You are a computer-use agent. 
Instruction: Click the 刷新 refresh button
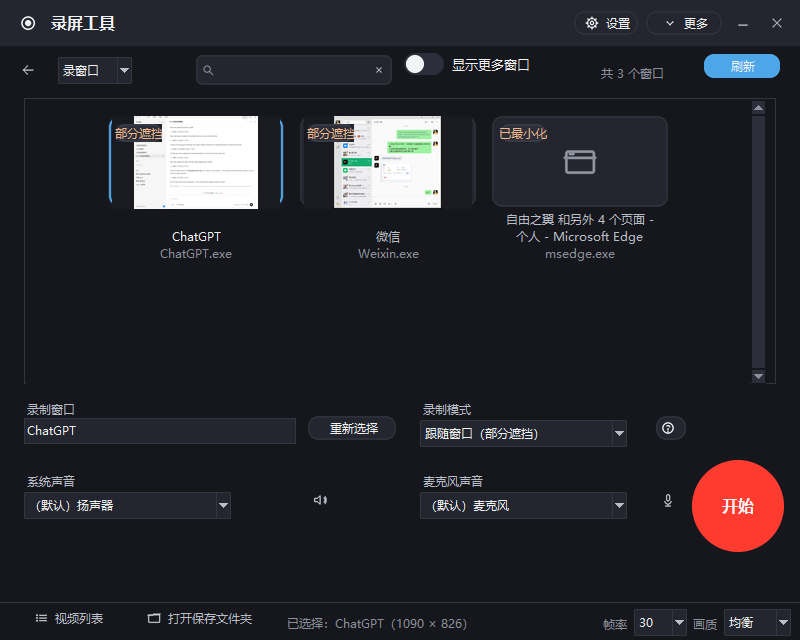click(742, 66)
